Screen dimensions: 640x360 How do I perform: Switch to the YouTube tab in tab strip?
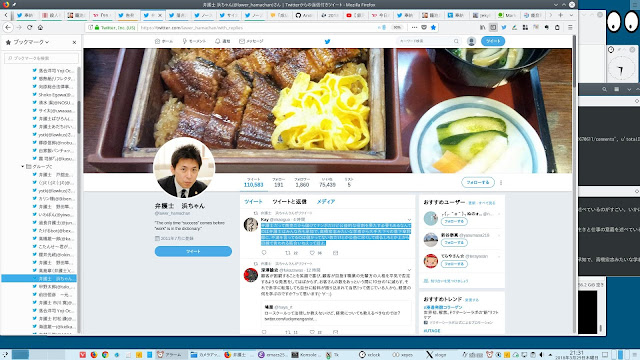355,15
